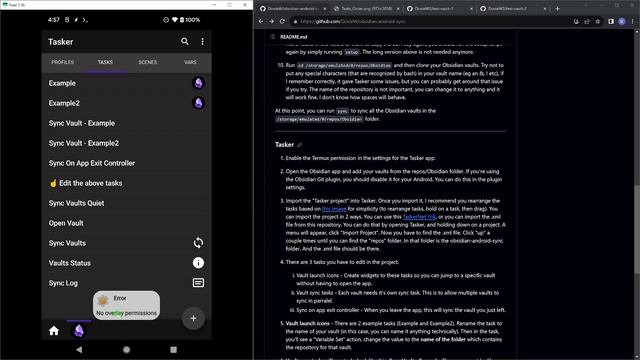
Task: Open Sync Vault - Example2 task
Action: coord(127,143)
